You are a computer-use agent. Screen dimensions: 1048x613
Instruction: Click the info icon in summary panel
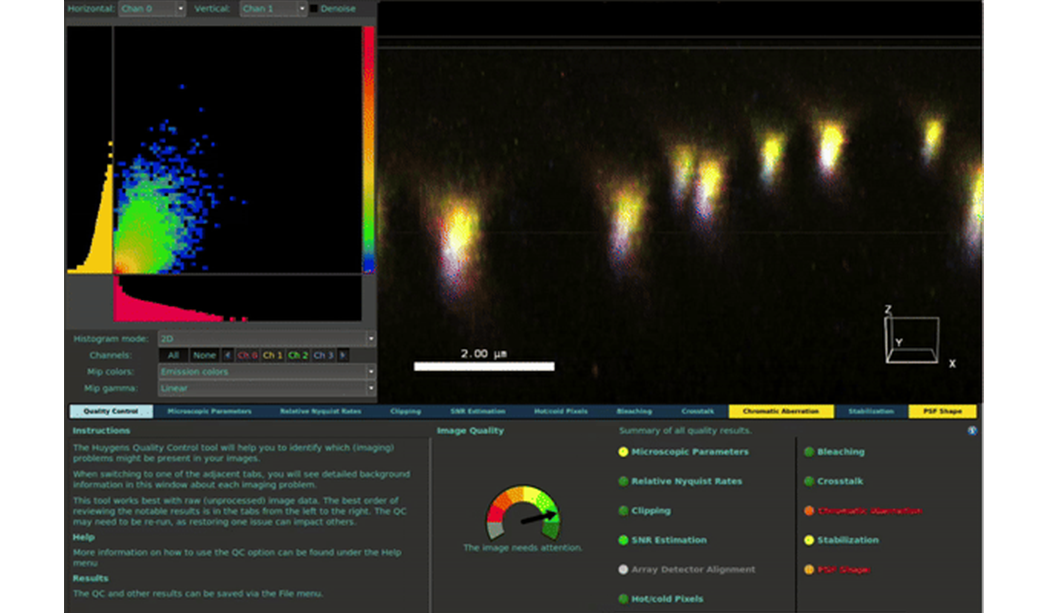[972, 431]
